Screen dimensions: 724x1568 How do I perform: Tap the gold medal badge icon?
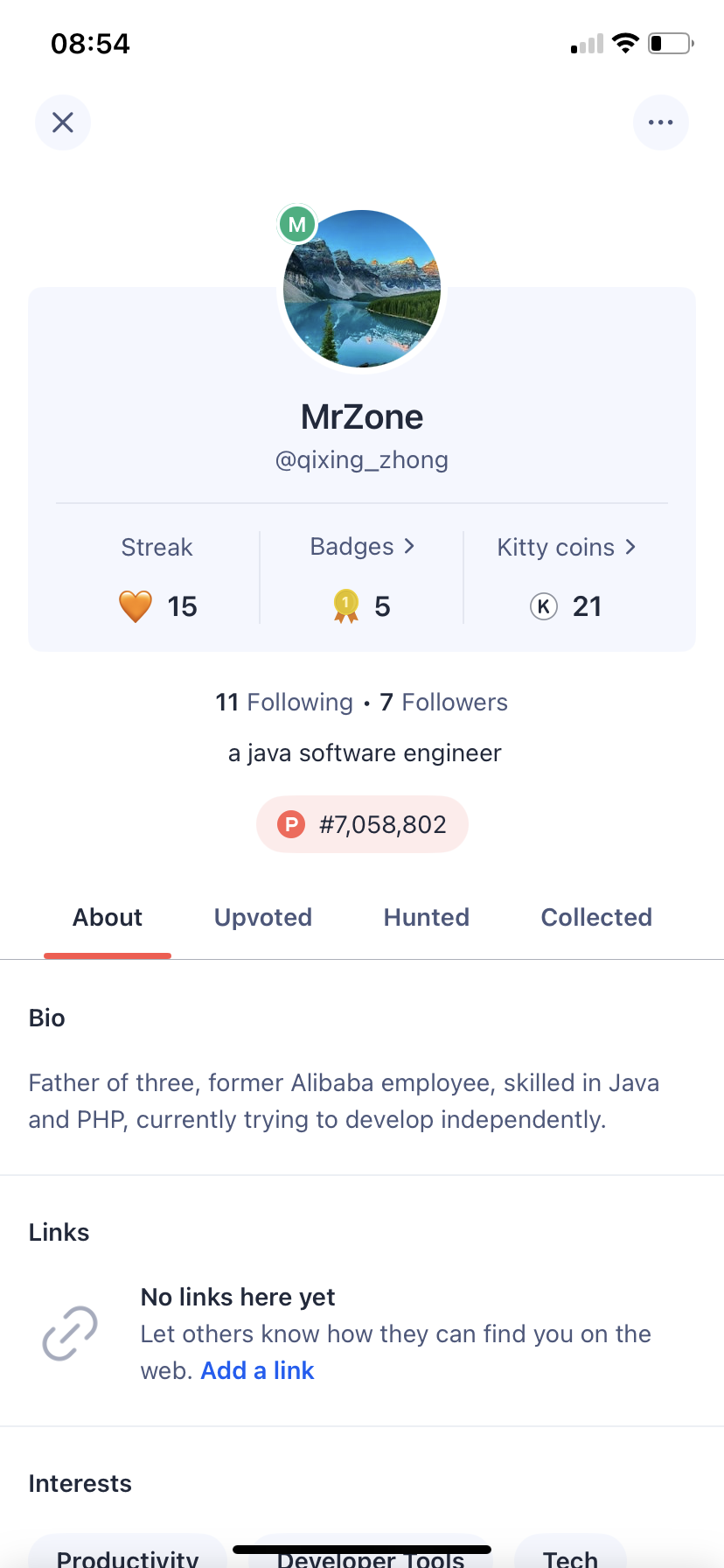[x=346, y=606]
